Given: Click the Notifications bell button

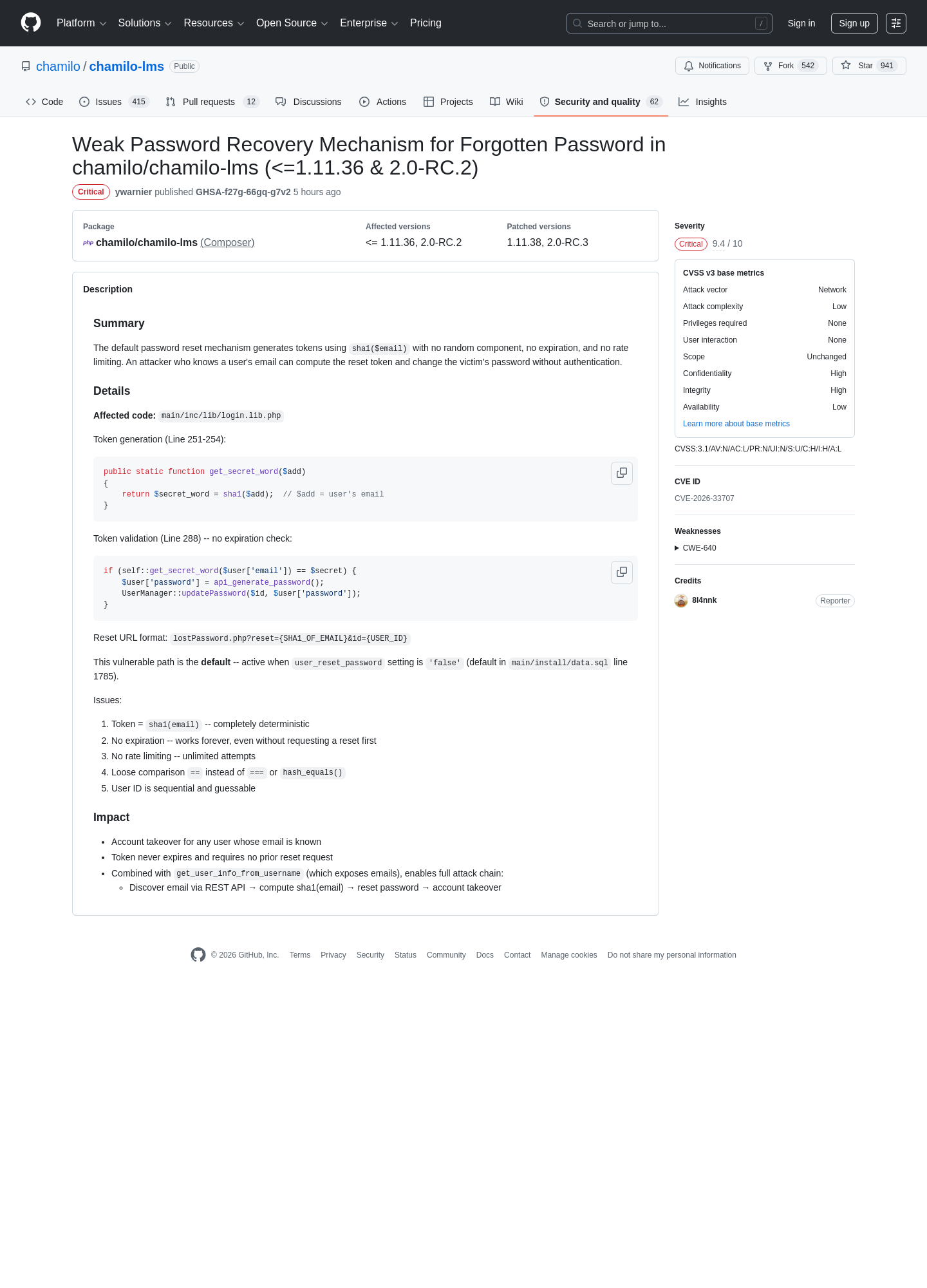Looking at the screenshot, I should [x=712, y=66].
